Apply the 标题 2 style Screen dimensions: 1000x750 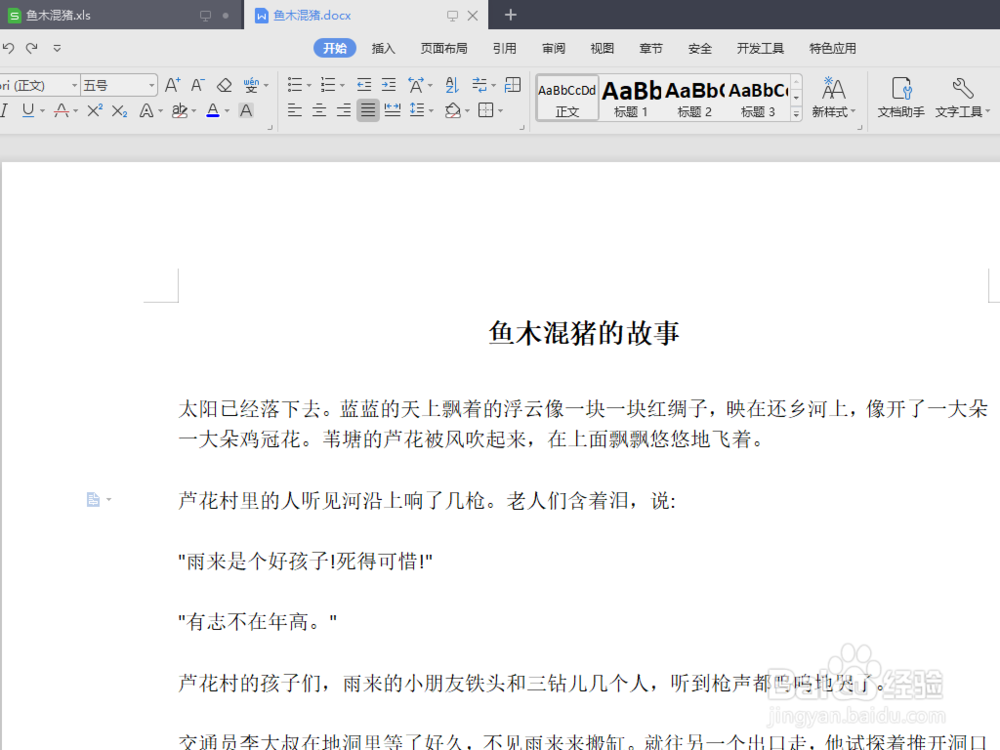click(x=695, y=98)
